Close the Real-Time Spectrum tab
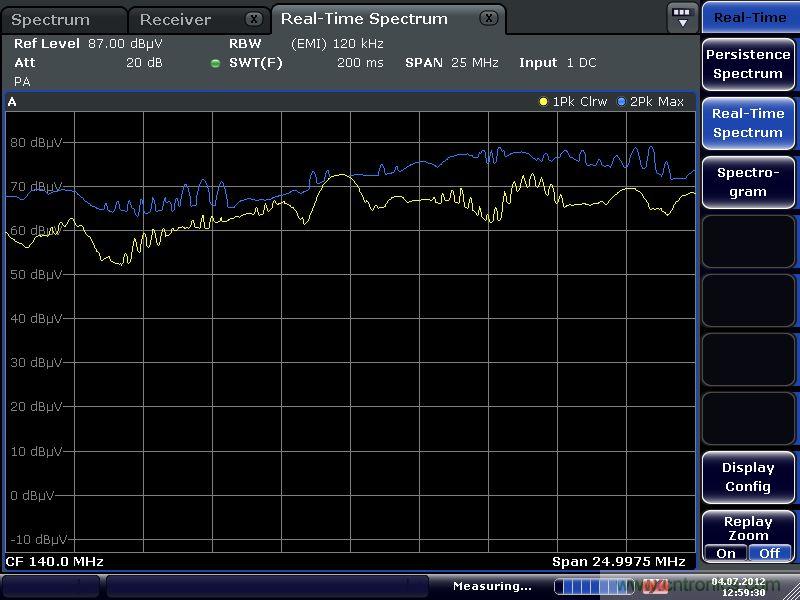The height and width of the screenshot is (600, 800). point(487,18)
